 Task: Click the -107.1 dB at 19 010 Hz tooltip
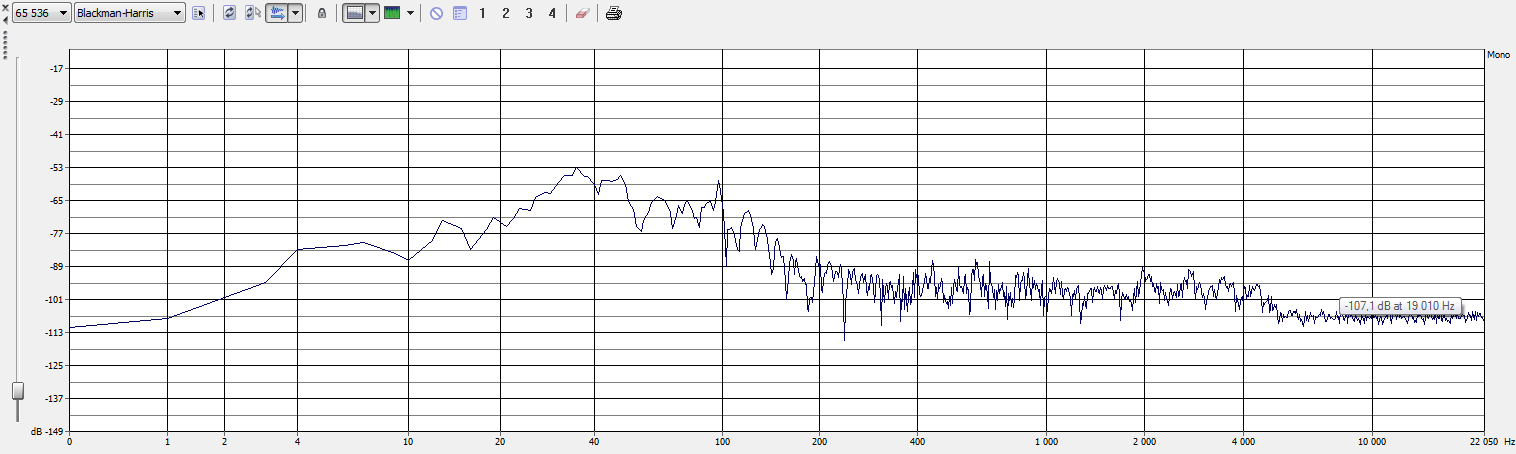pos(1399,305)
